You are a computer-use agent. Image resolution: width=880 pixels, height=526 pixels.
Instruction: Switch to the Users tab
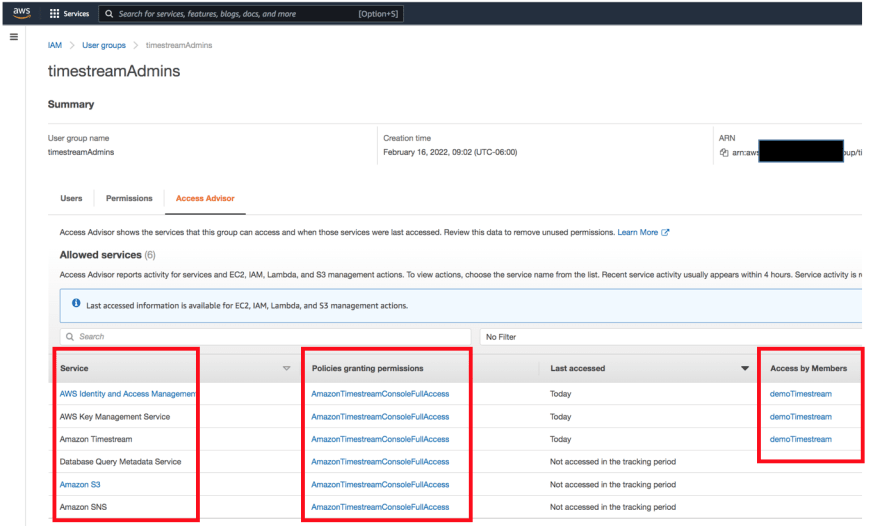coord(71,198)
